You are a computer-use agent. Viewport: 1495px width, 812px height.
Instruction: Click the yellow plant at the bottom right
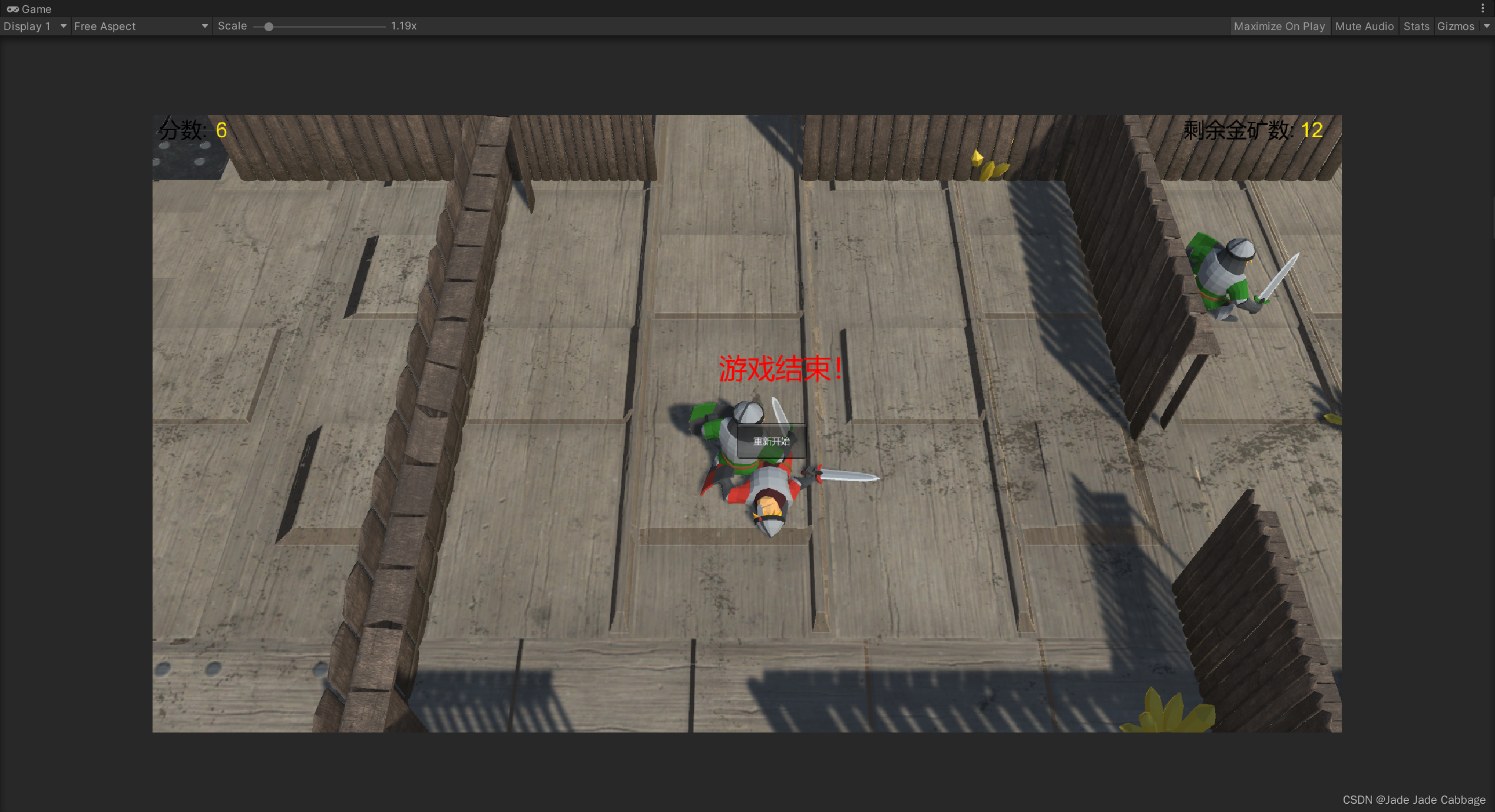tap(1166, 712)
